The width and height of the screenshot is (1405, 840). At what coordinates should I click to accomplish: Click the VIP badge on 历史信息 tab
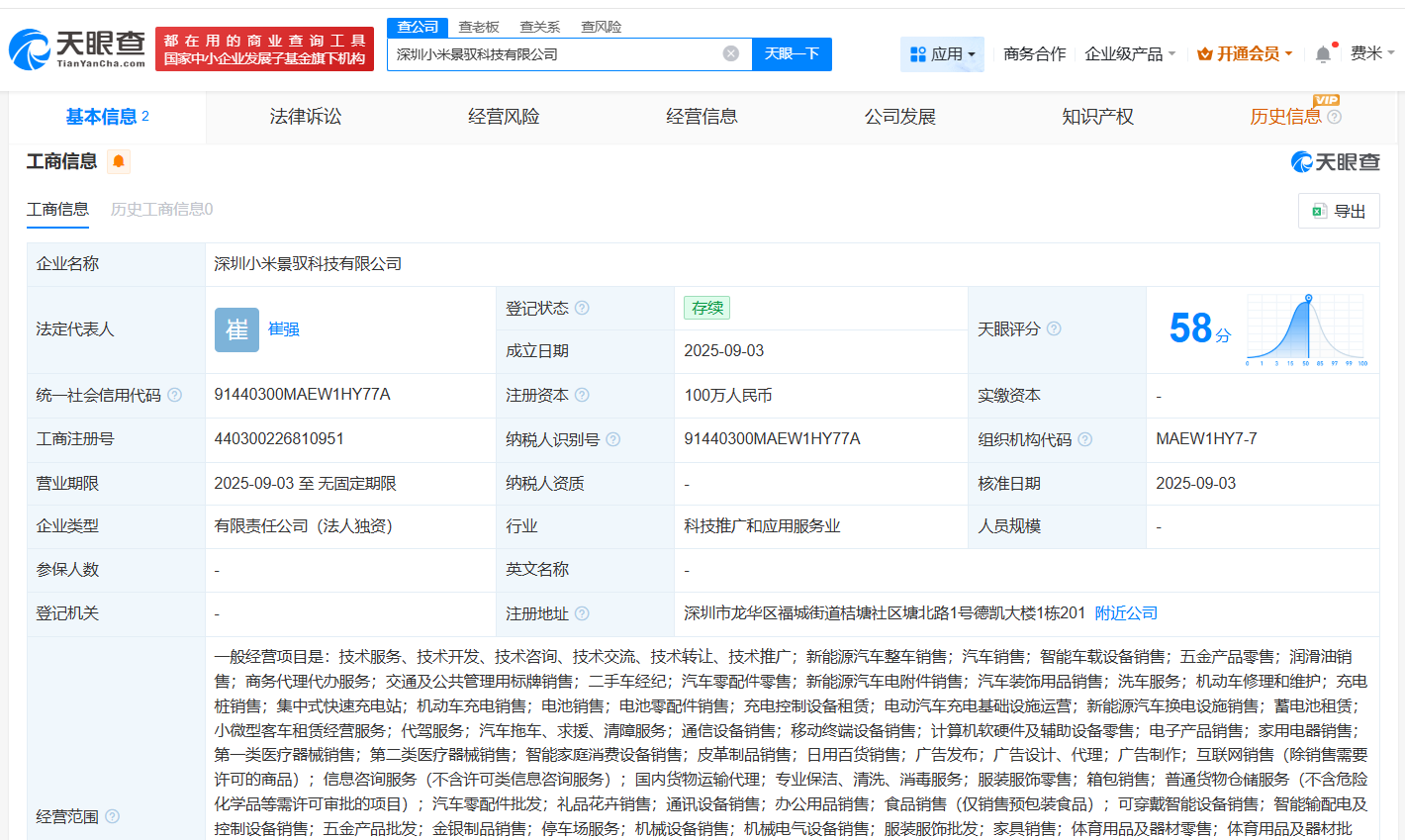pyautogui.click(x=1326, y=99)
